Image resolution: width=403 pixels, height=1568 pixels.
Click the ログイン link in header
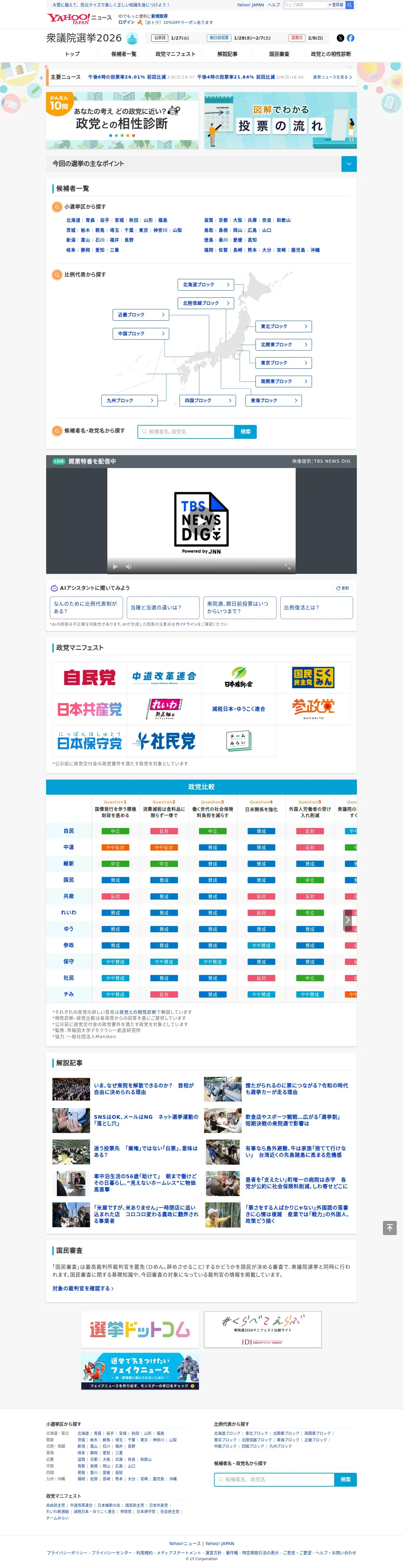point(126,22)
